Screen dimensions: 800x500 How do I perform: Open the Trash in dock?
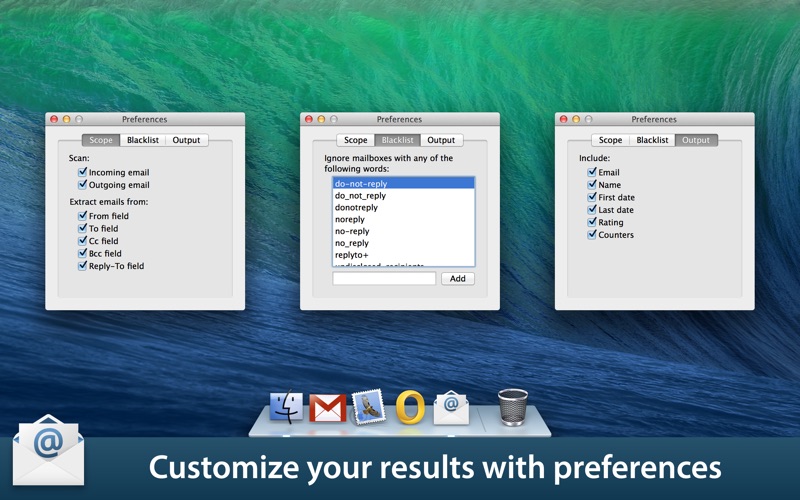513,407
